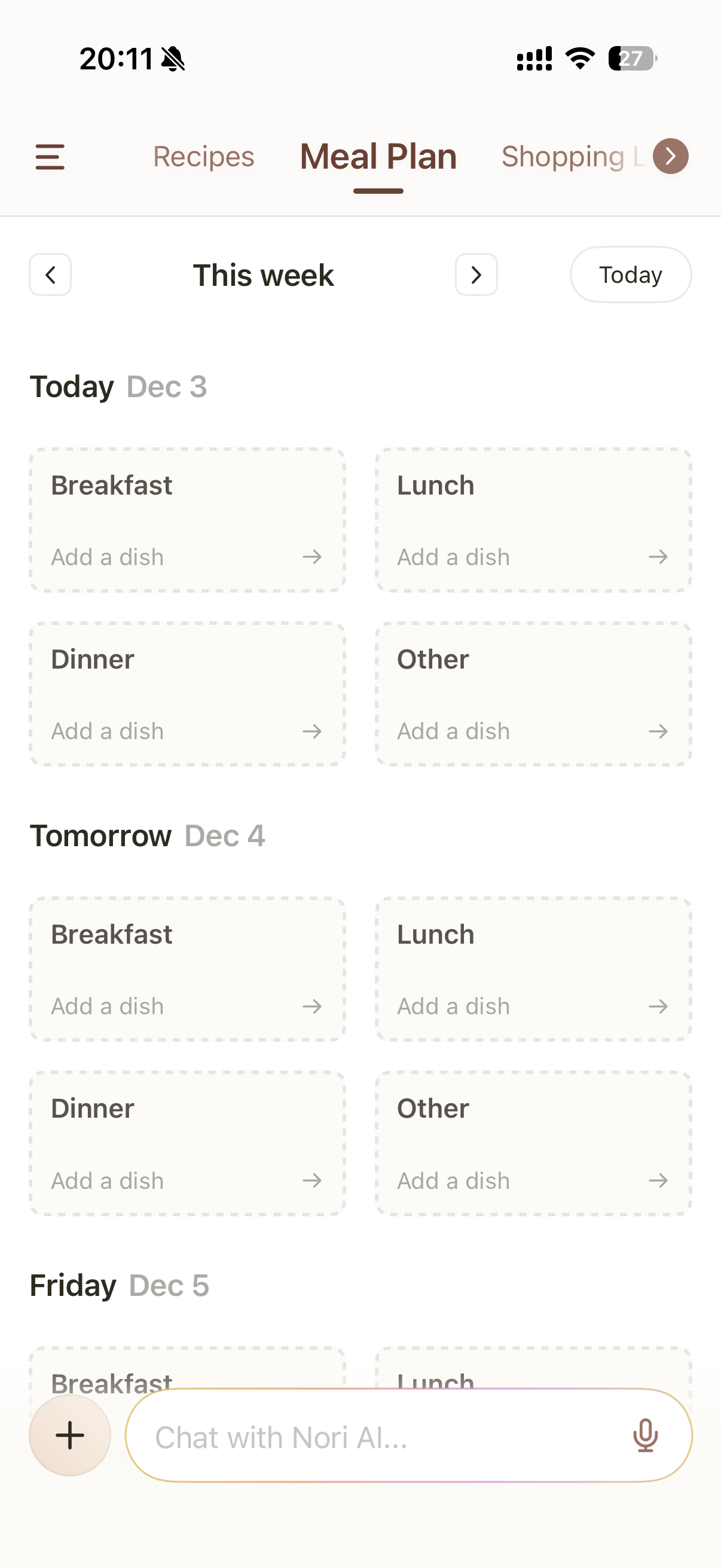This screenshot has width=721, height=1568.
Task: Tap arrow in today's Lunch card
Action: pyautogui.click(x=658, y=557)
